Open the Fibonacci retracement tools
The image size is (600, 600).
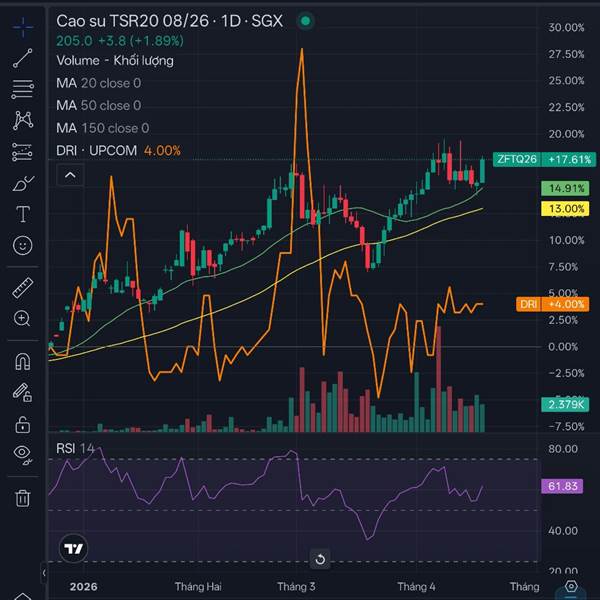pos(23,89)
